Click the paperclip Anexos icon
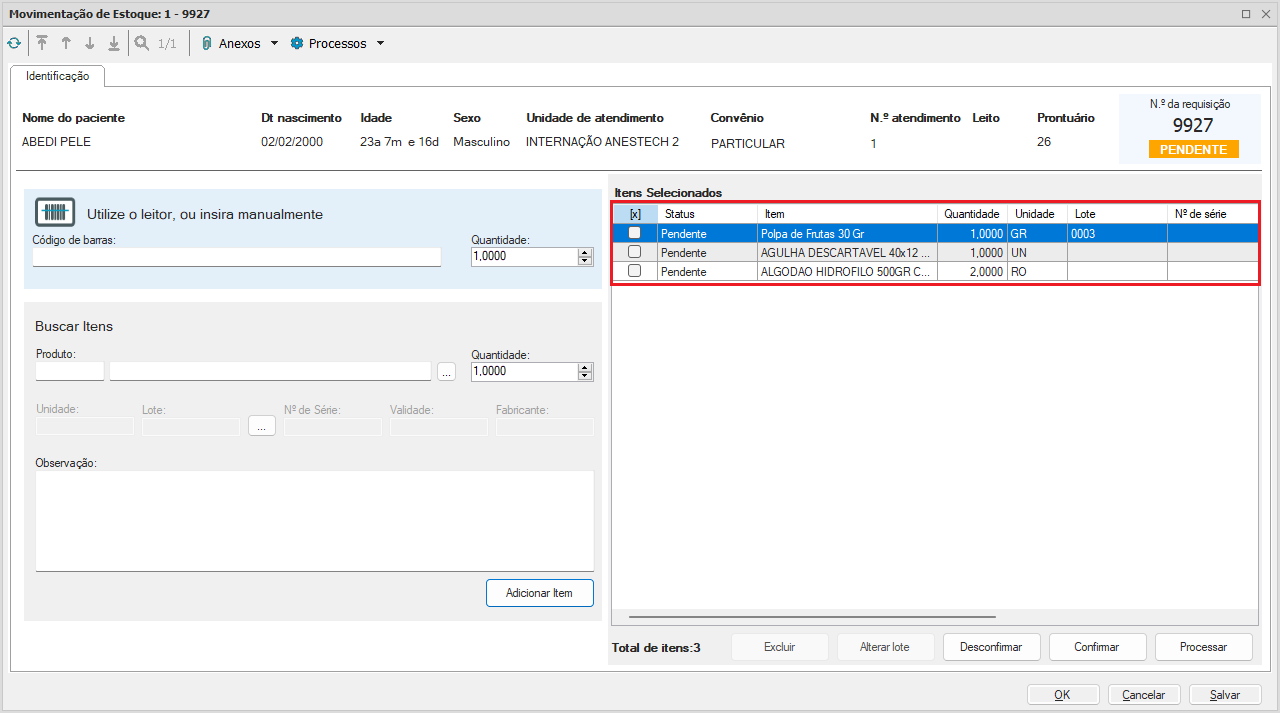The height and width of the screenshot is (713, 1280). (x=206, y=44)
